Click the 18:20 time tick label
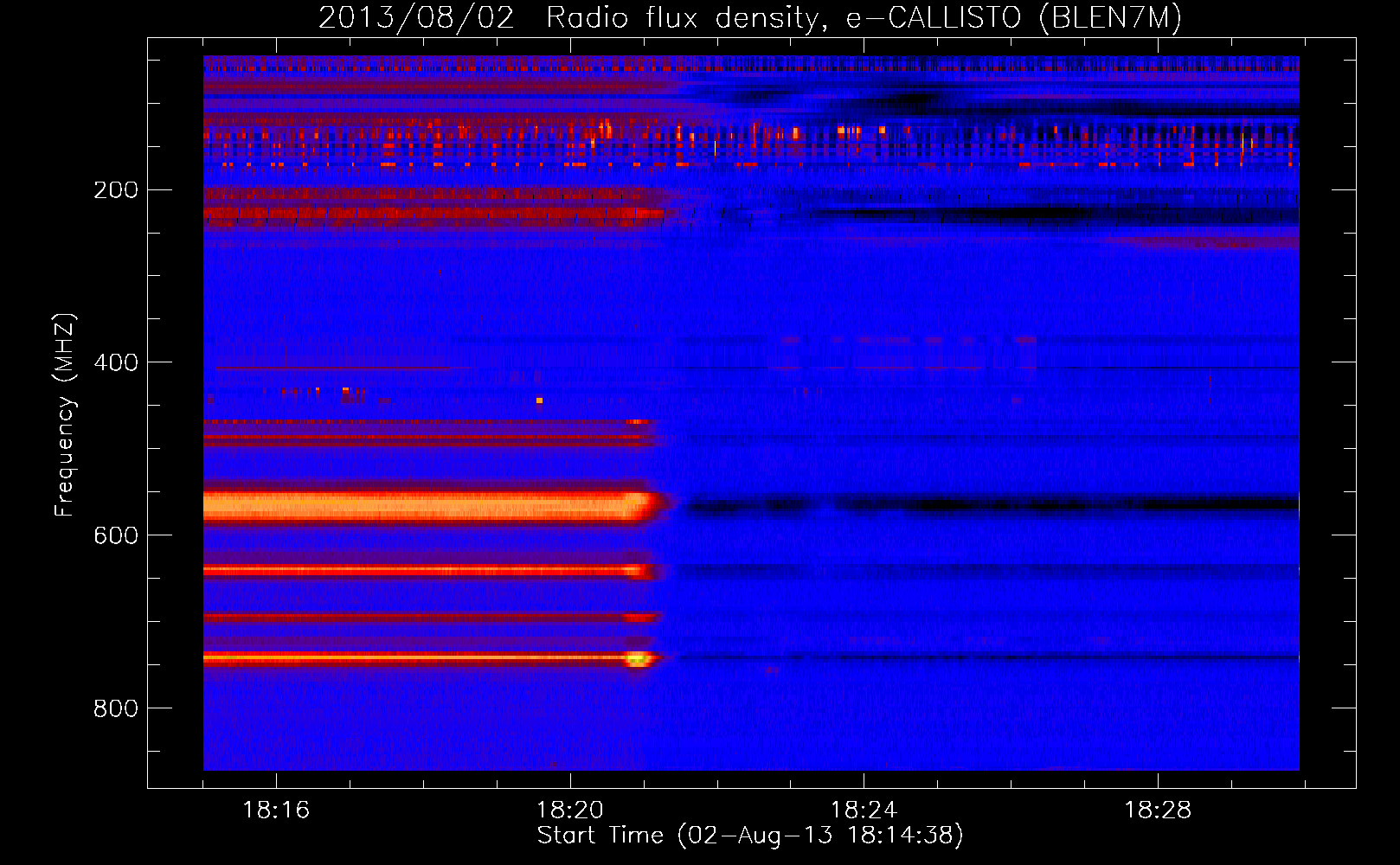This screenshot has height=865, width=1400. pyautogui.click(x=570, y=811)
